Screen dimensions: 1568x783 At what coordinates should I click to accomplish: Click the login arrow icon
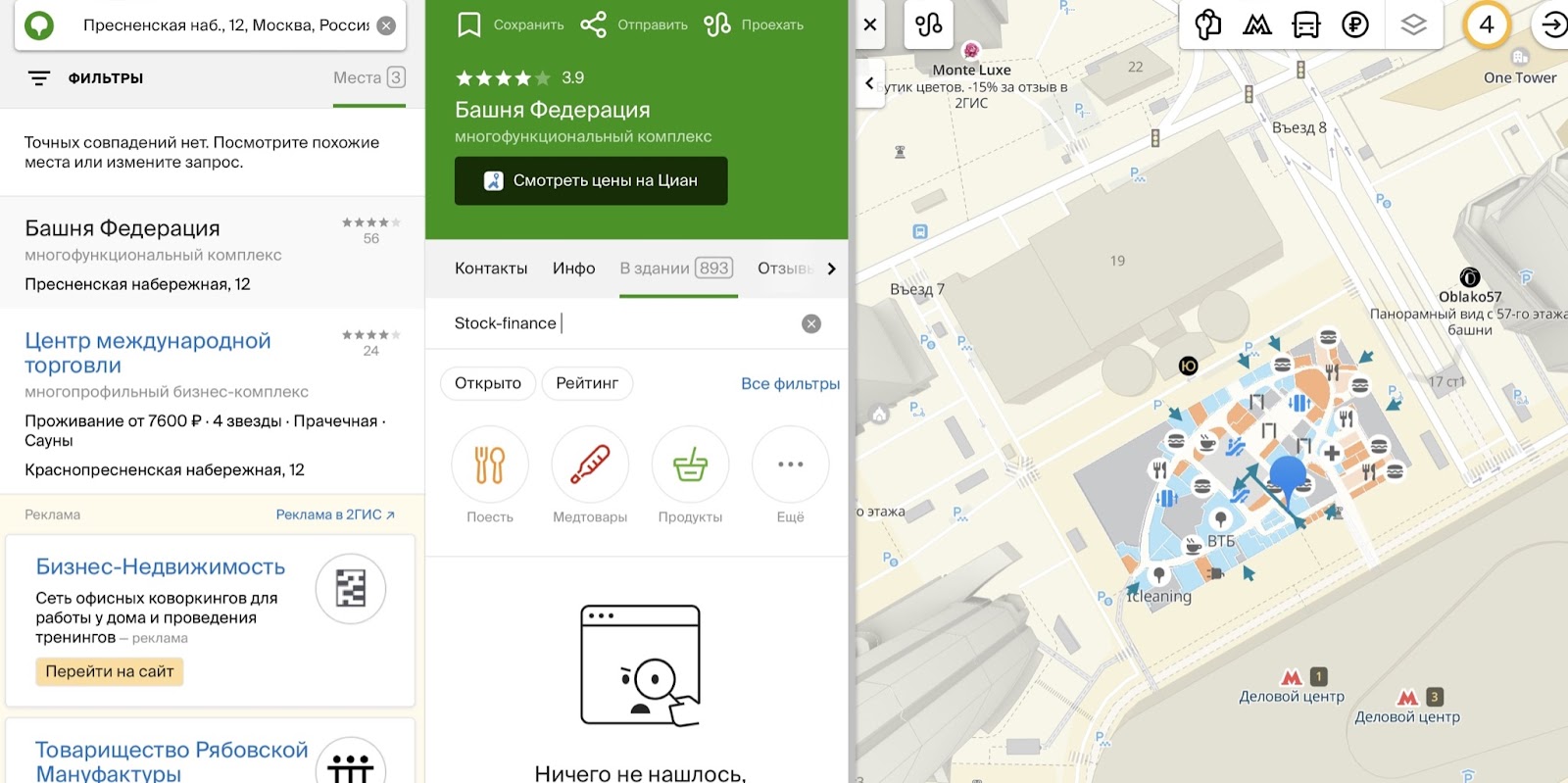[1552, 24]
